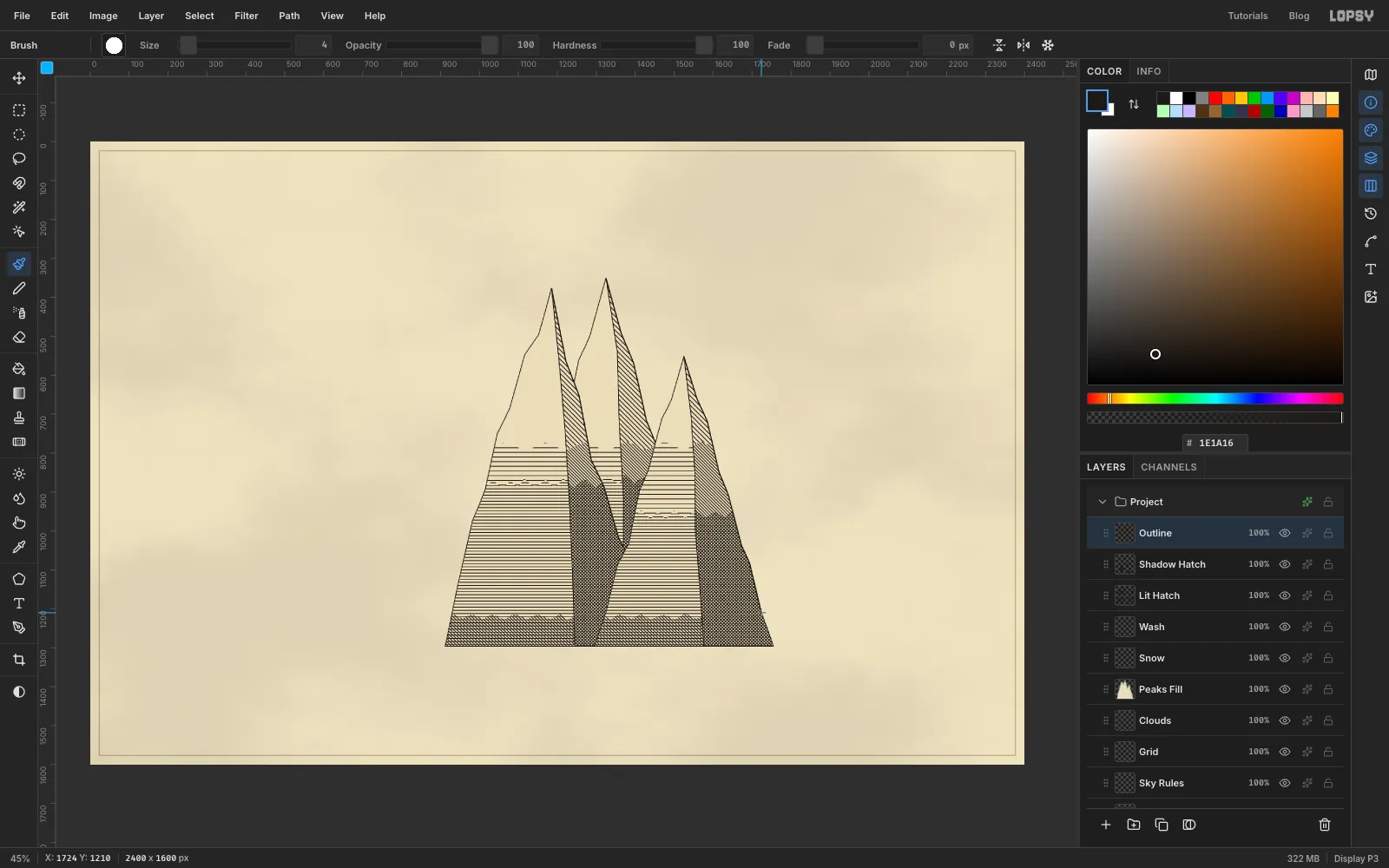The width and height of the screenshot is (1389, 868).
Task: Create a new layer group
Action: click(x=1134, y=825)
